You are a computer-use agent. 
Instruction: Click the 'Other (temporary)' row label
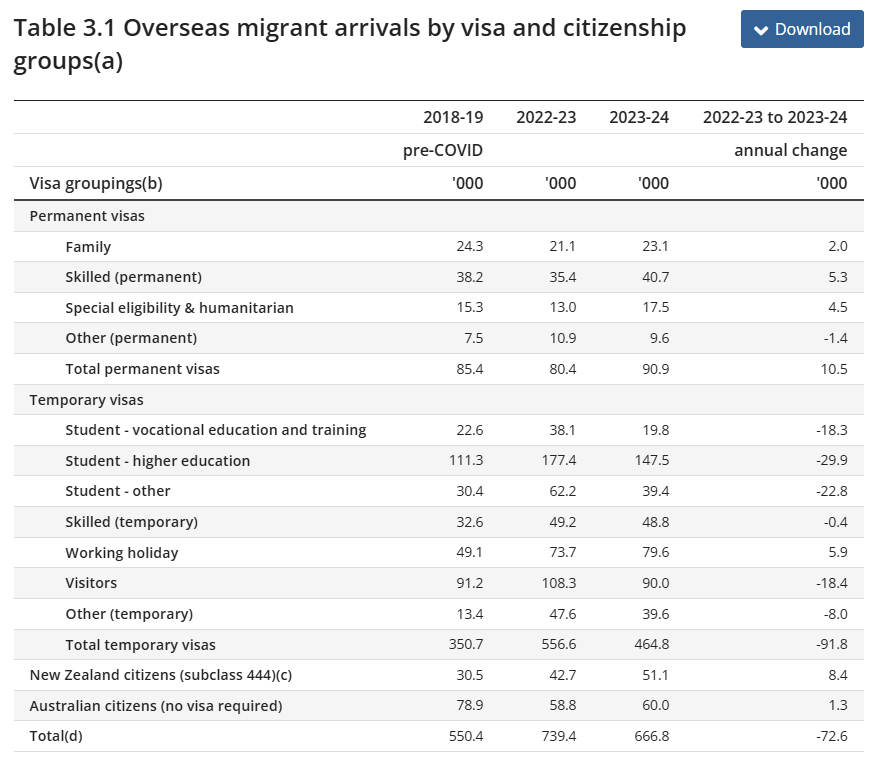pyautogui.click(x=129, y=614)
